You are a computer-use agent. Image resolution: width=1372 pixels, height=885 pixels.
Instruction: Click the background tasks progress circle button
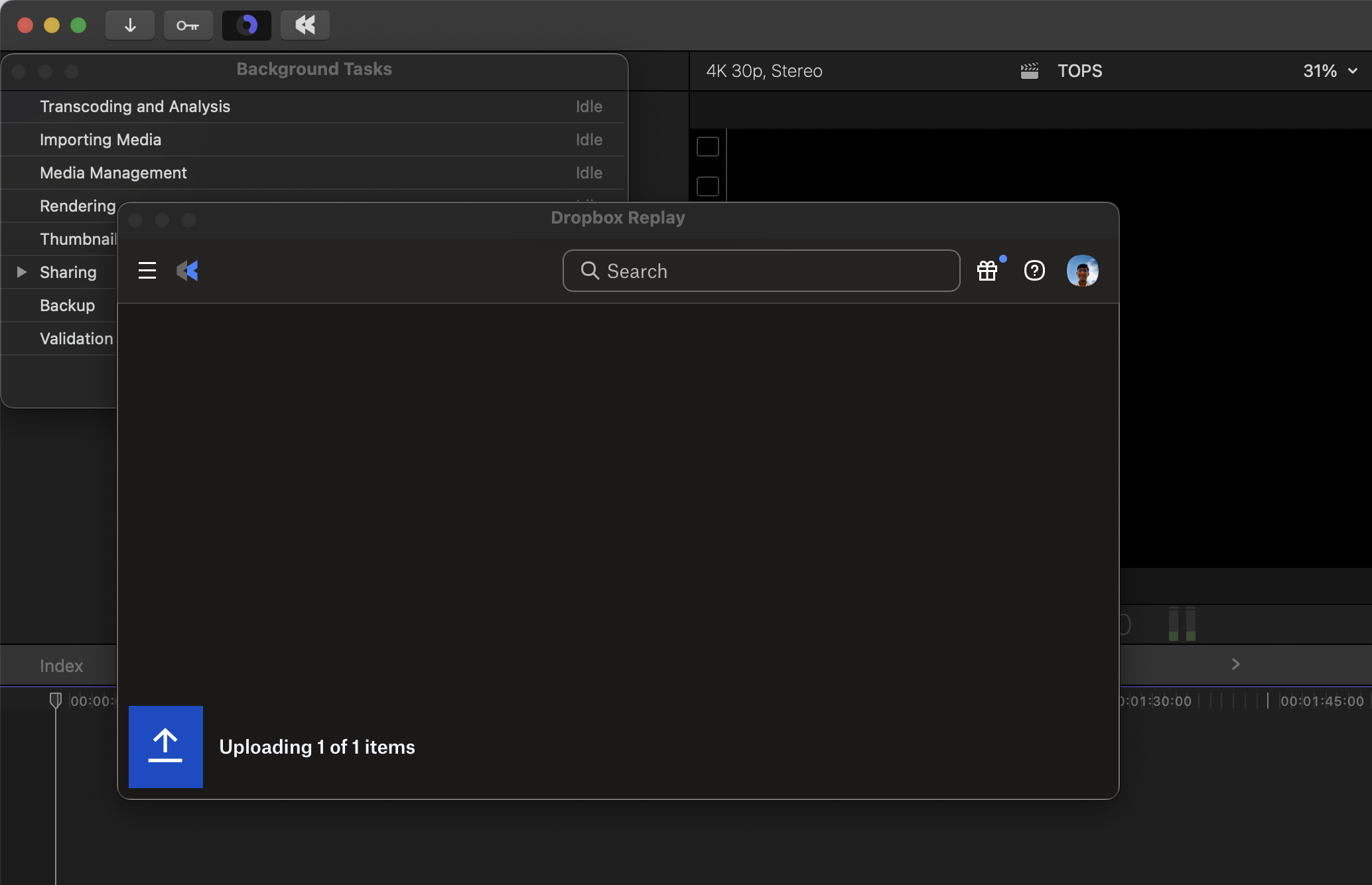tap(247, 25)
